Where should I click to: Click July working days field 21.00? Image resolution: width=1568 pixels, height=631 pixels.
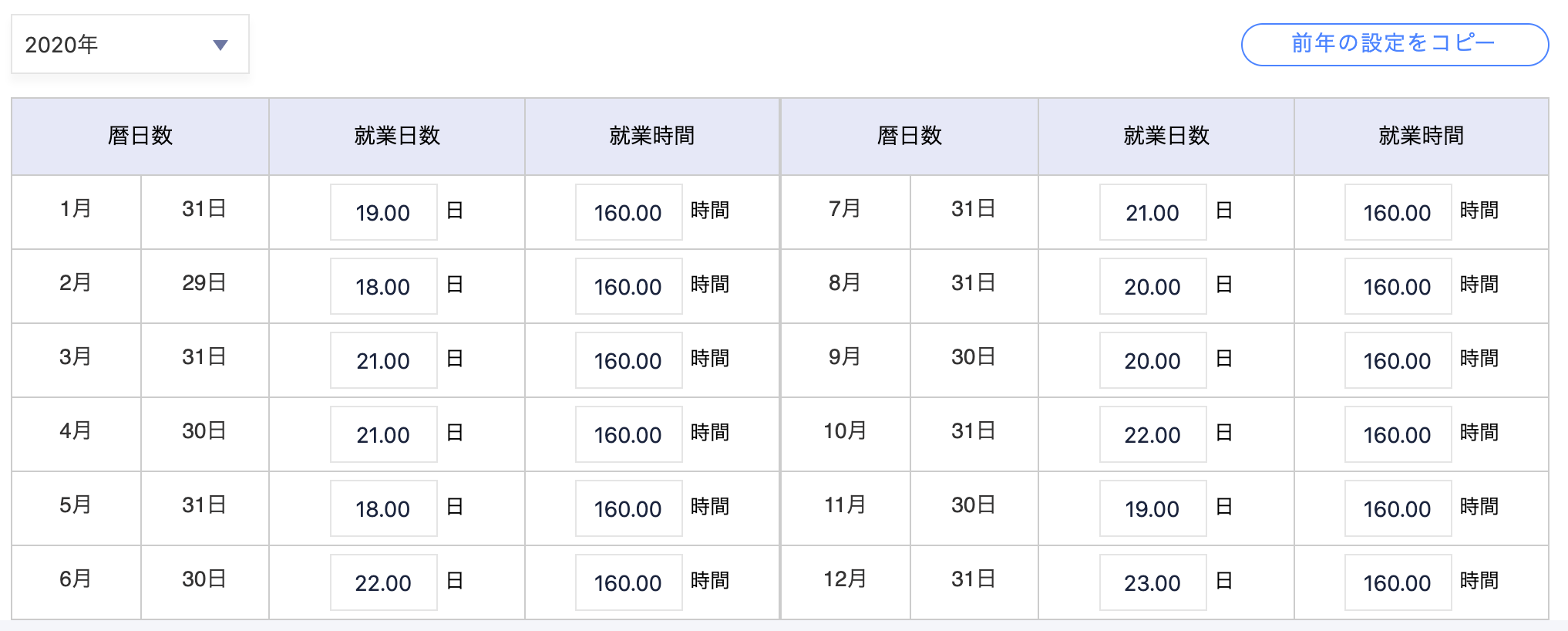[1152, 212]
